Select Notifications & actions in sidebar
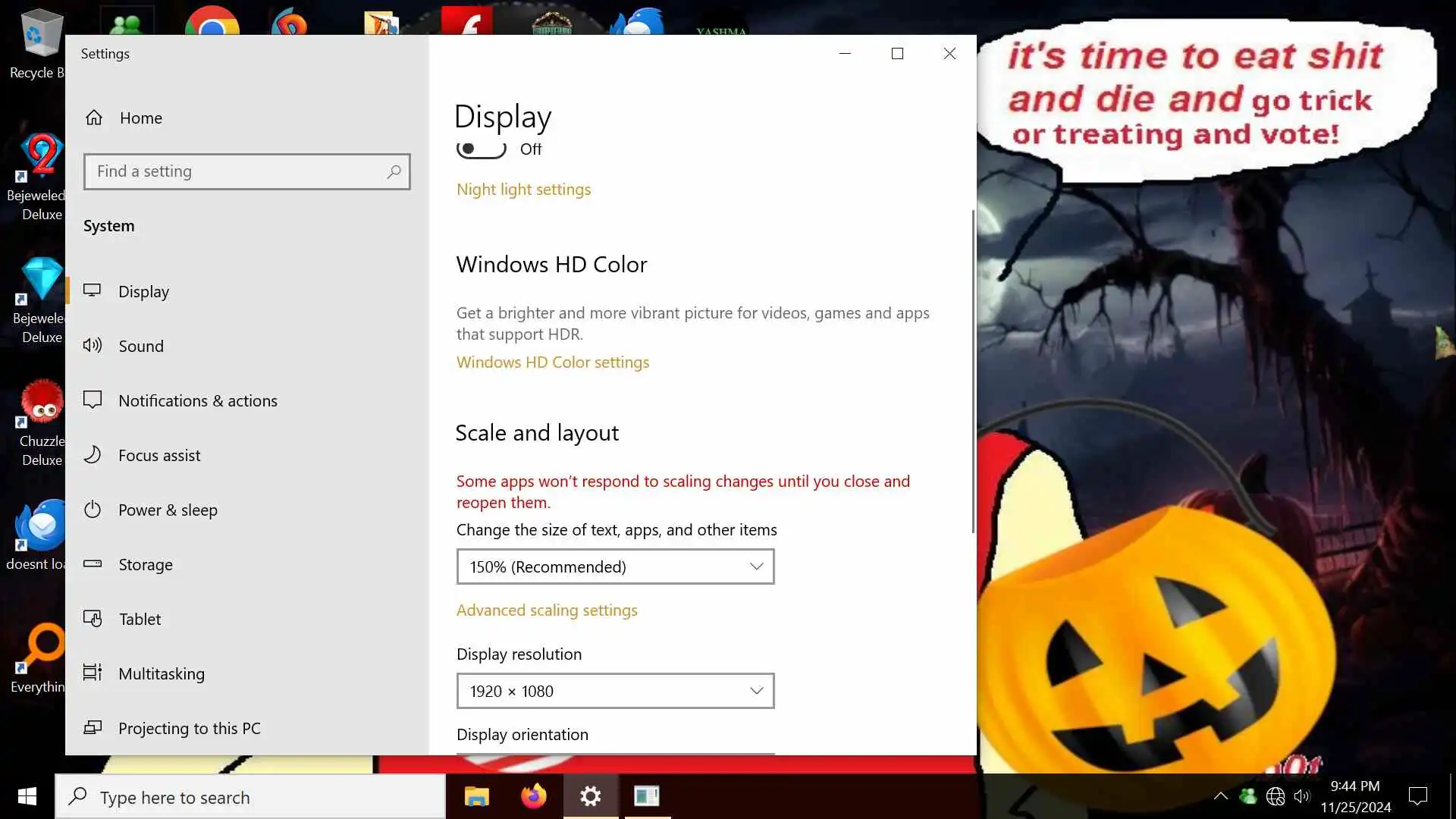The image size is (1456, 819). click(198, 400)
